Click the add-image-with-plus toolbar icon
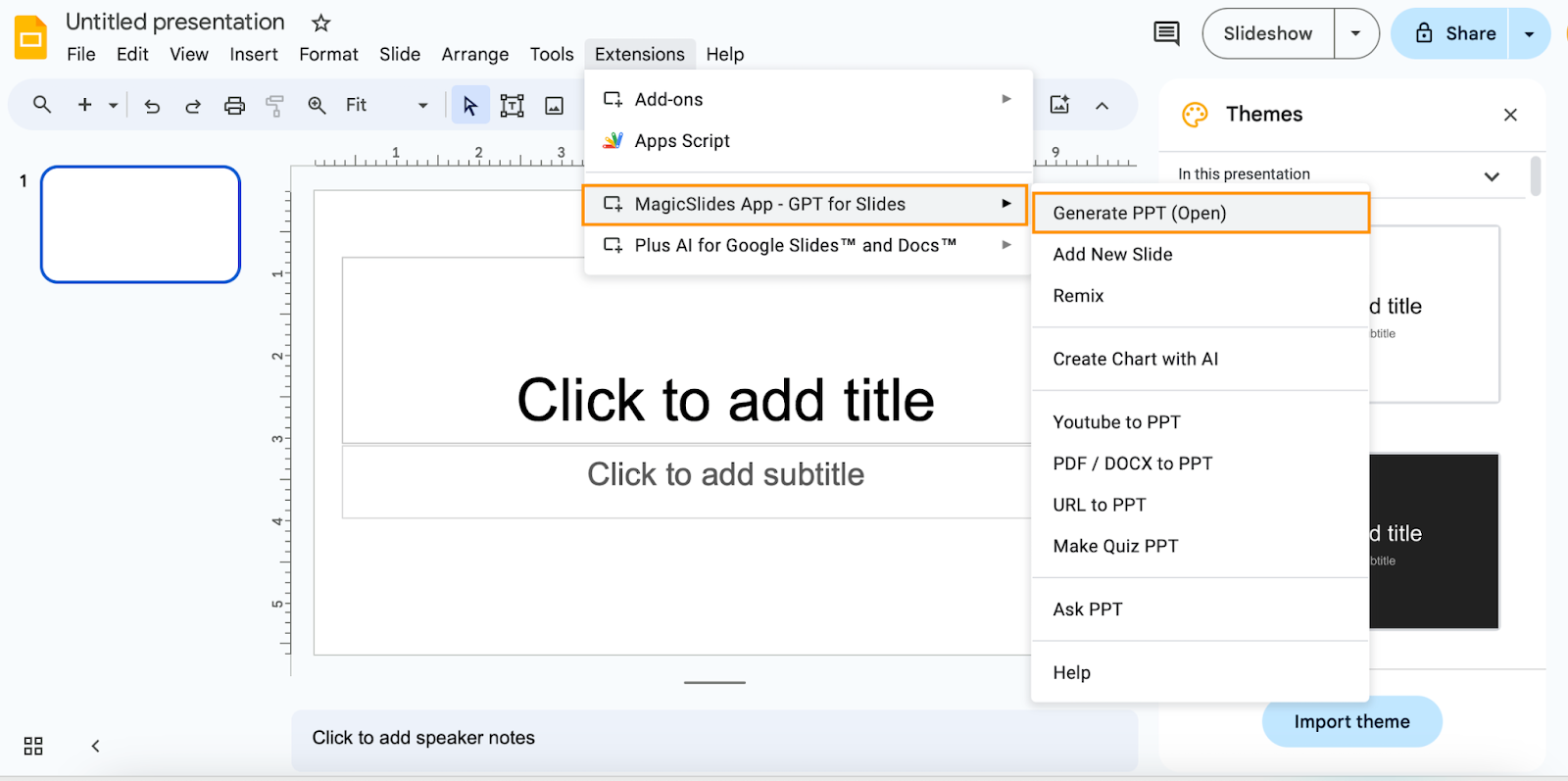The image size is (1568, 781). (x=1059, y=105)
